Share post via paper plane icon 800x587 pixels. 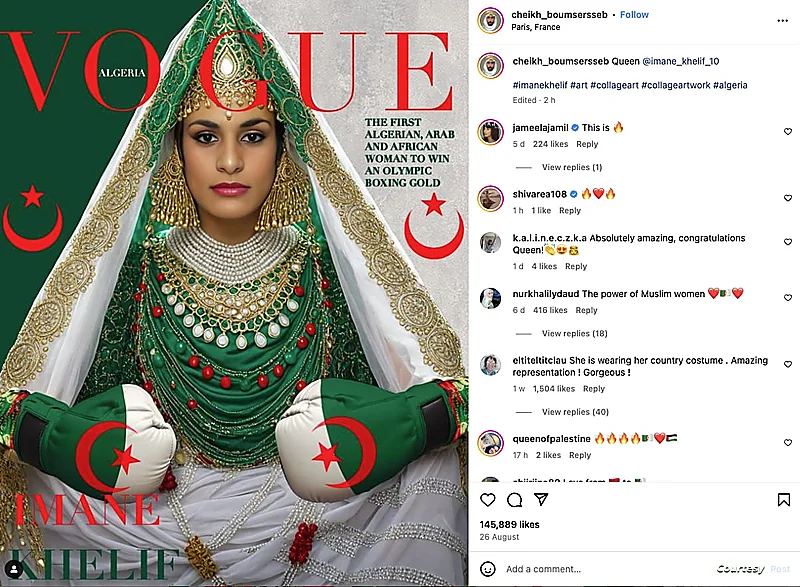coord(541,499)
